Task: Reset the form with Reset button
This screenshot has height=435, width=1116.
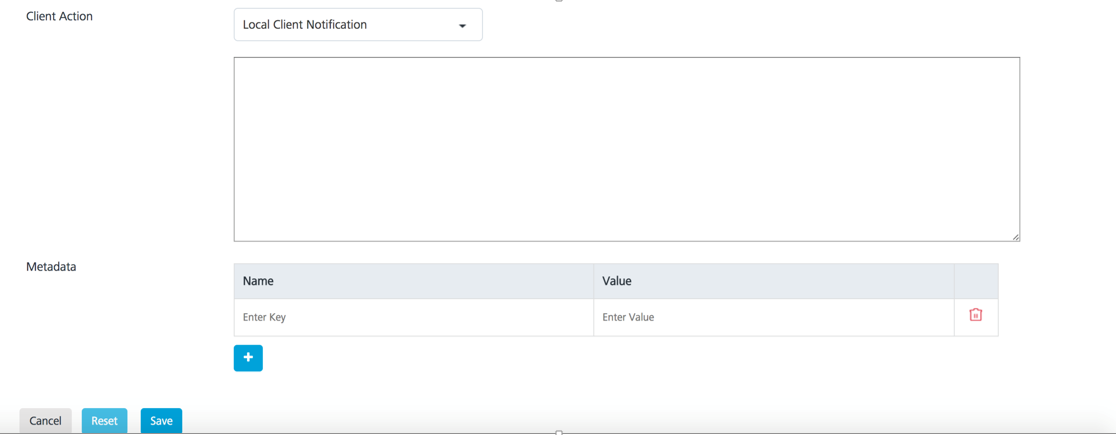Action: [x=104, y=421]
